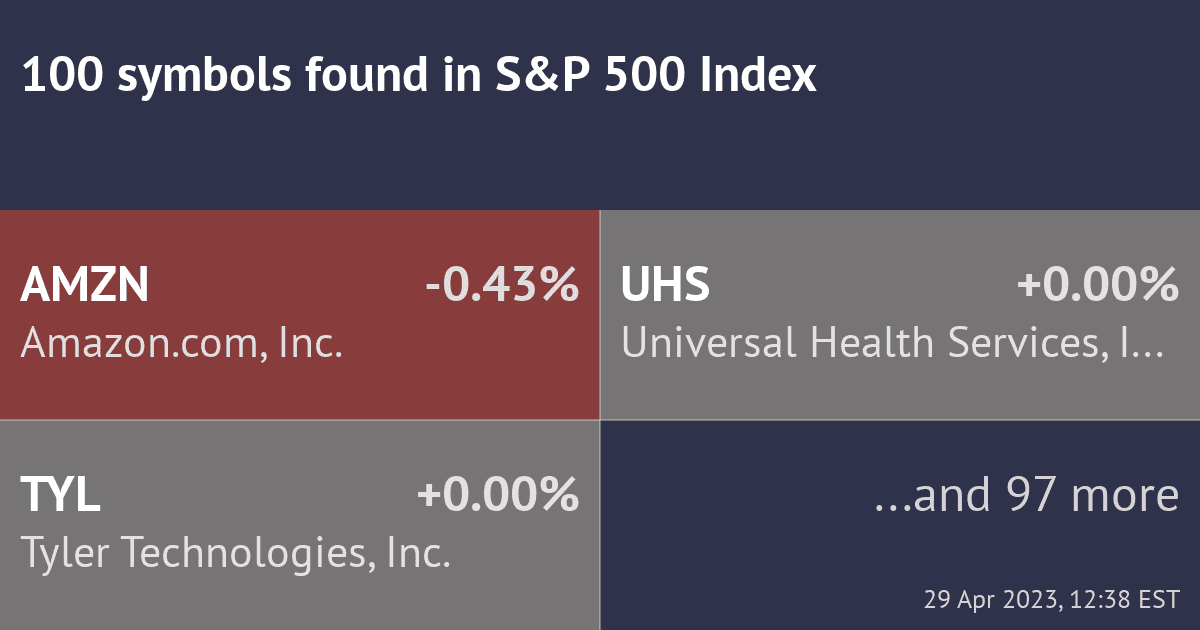Screen dimensions: 1200x630
Task: Select the TYL ticker symbol
Action: (61, 496)
